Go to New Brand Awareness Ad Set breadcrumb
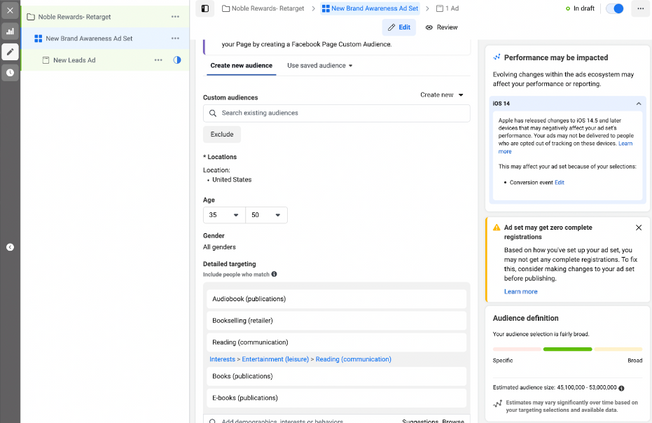652x423 pixels. 370,8
